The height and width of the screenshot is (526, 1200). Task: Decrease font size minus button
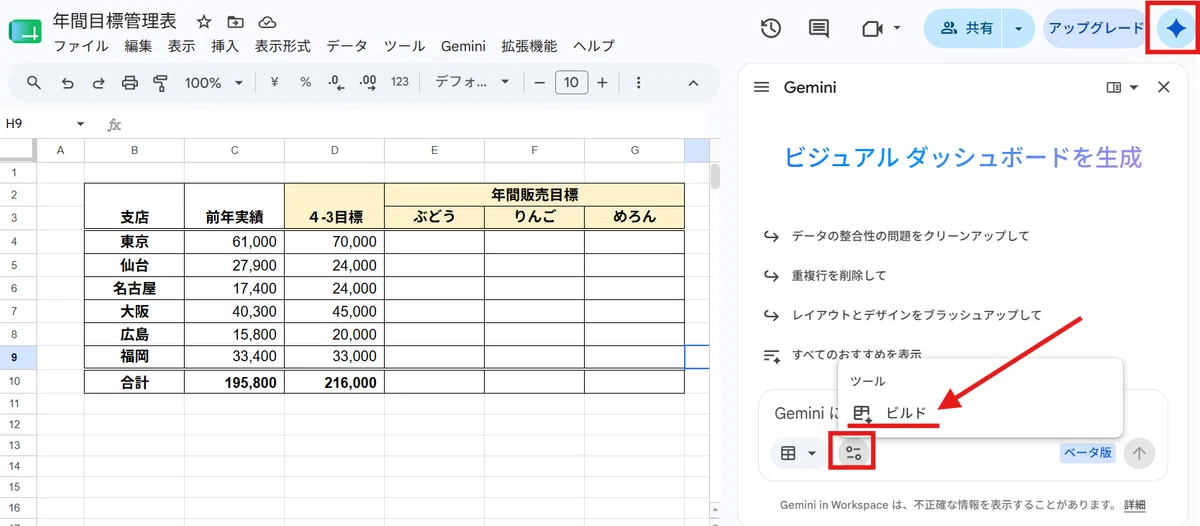(539, 83)
